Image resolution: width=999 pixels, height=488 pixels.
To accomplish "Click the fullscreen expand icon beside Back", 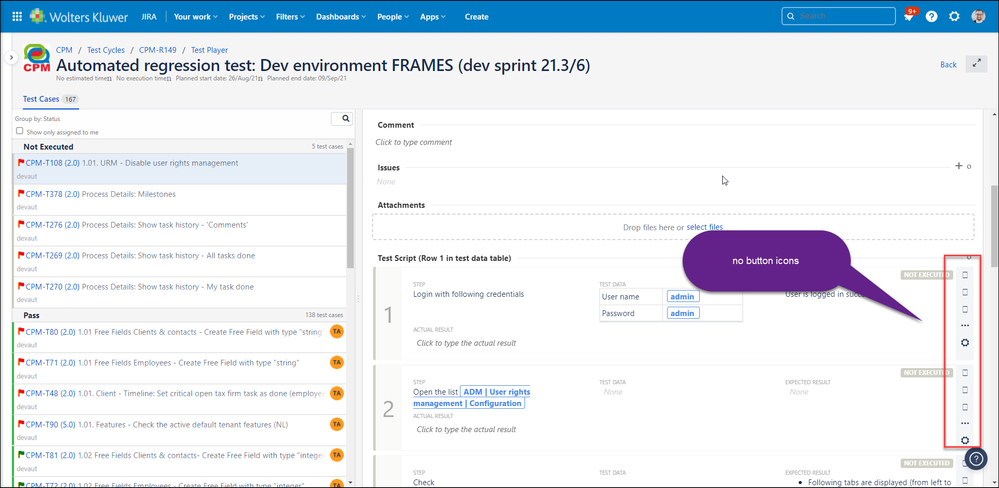I will [976, 64].
